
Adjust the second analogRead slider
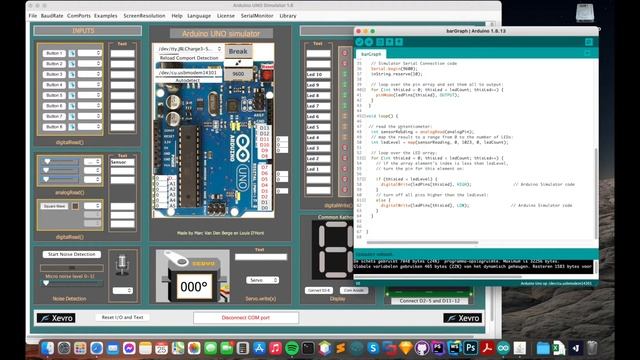pos(60,170)
